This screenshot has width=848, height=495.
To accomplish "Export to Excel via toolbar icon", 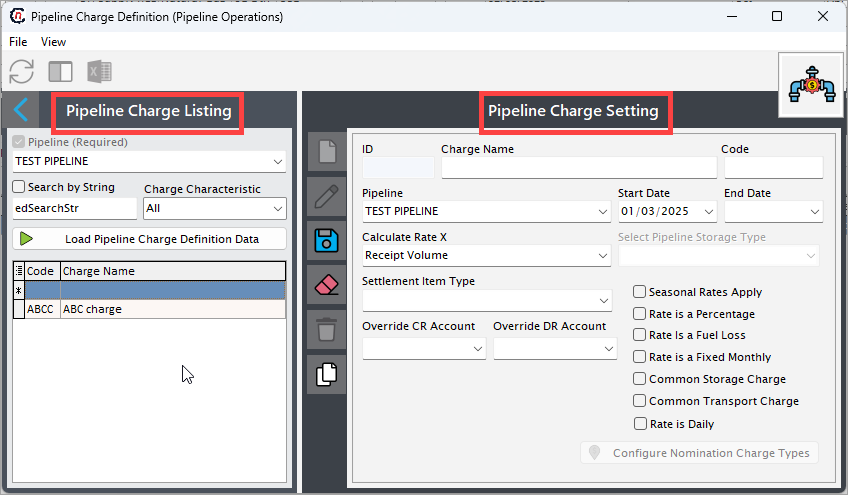I will [100, 71].
